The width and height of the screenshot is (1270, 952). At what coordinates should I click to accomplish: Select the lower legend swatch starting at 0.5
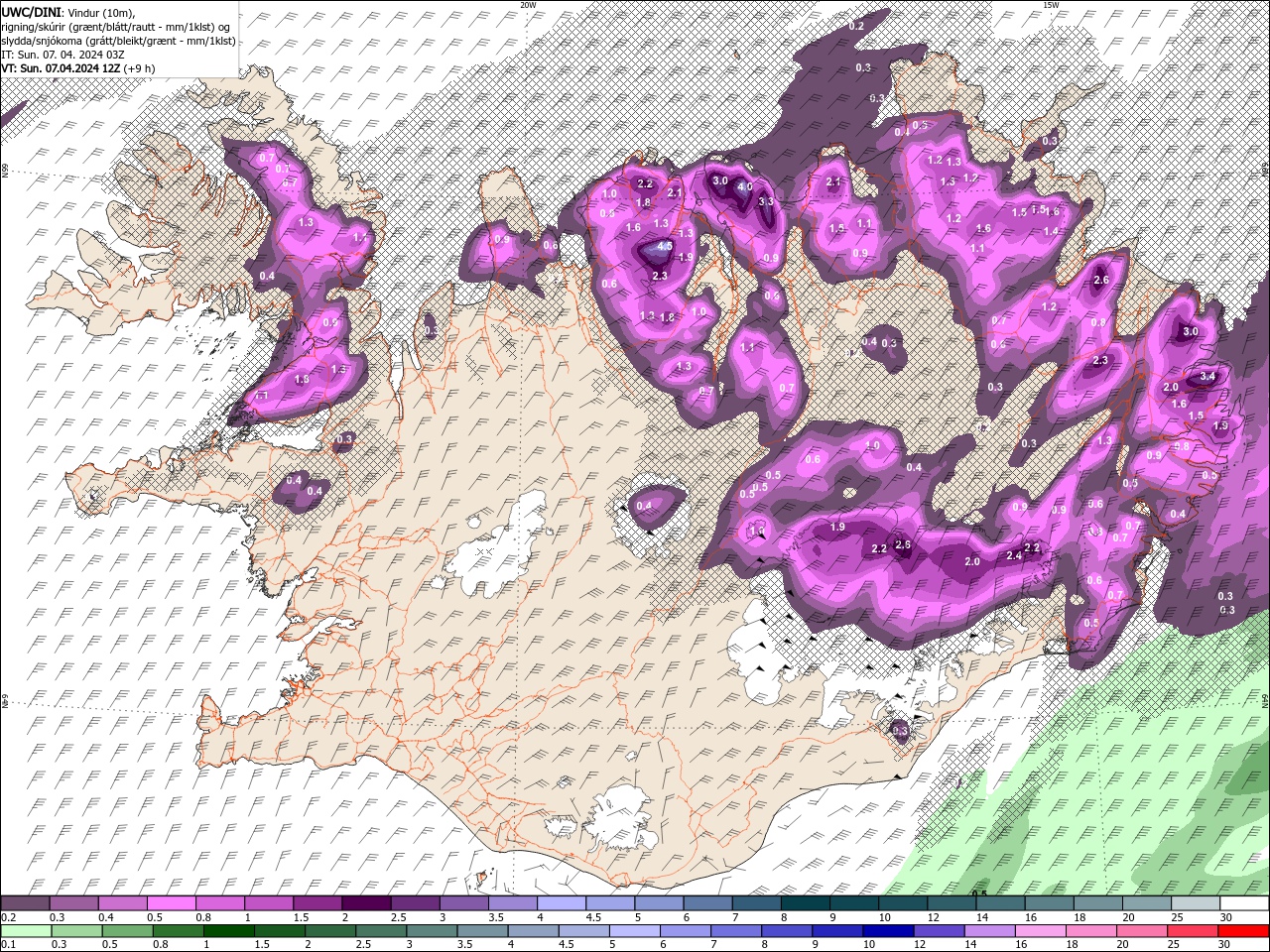click(x=127, y=931)
